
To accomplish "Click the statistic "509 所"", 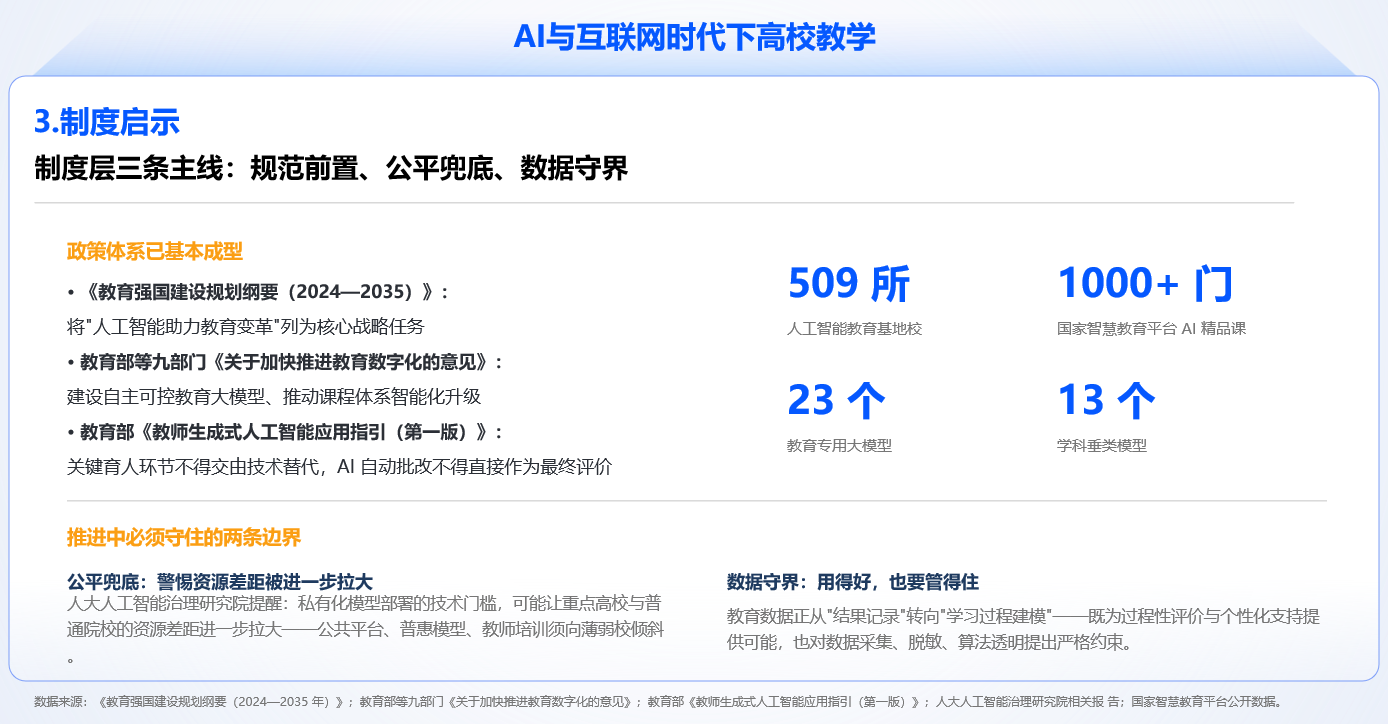I will tap(849, 284).
